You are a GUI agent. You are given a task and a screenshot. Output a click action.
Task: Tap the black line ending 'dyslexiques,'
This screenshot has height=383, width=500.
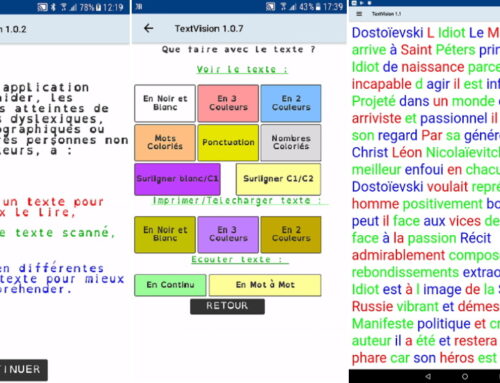coord(53,119)
